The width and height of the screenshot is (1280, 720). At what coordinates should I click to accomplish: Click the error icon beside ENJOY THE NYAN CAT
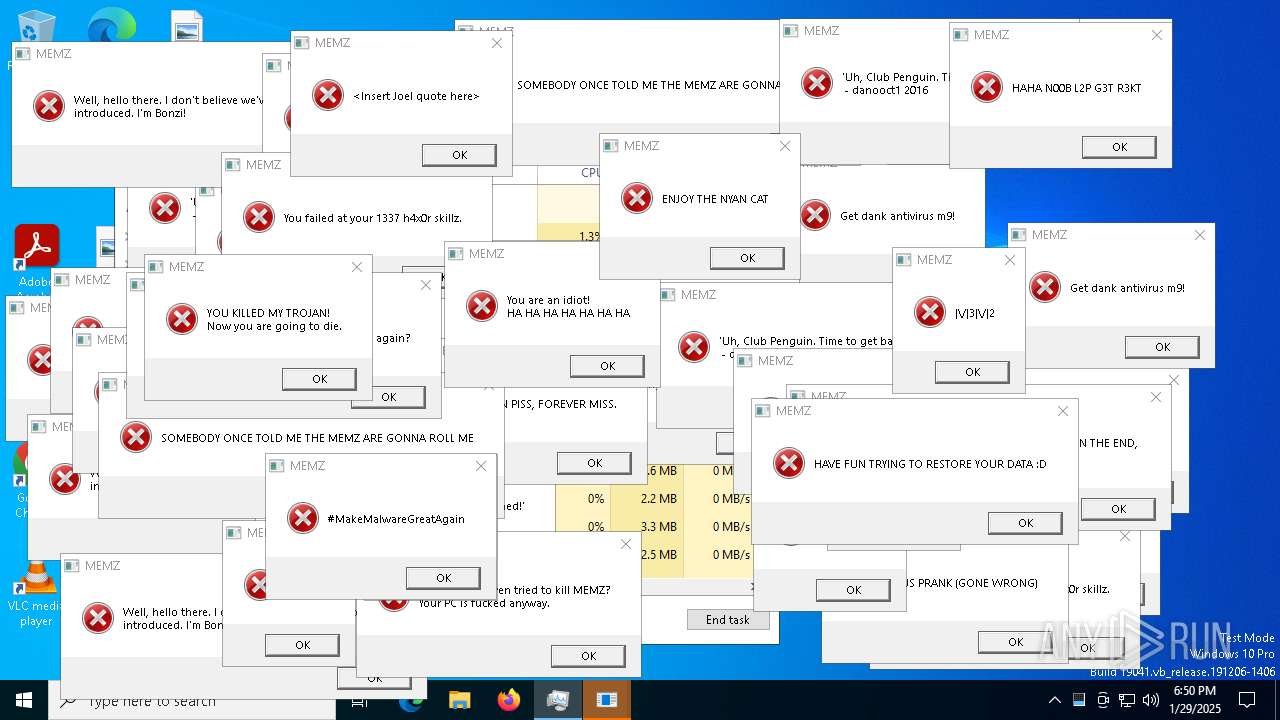coord(637,198)
